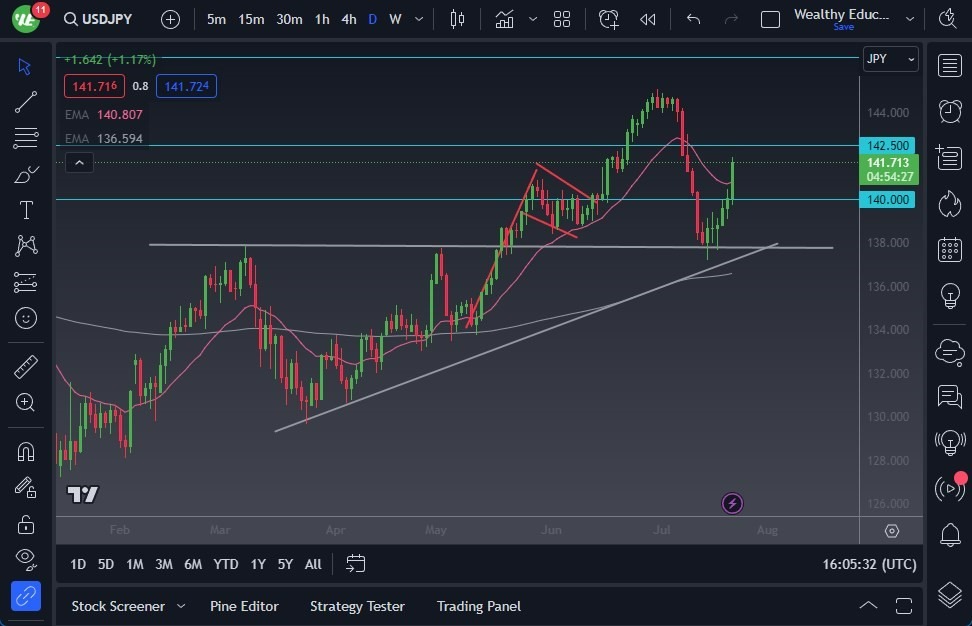Select the 1Y date range button

(257, 564)
